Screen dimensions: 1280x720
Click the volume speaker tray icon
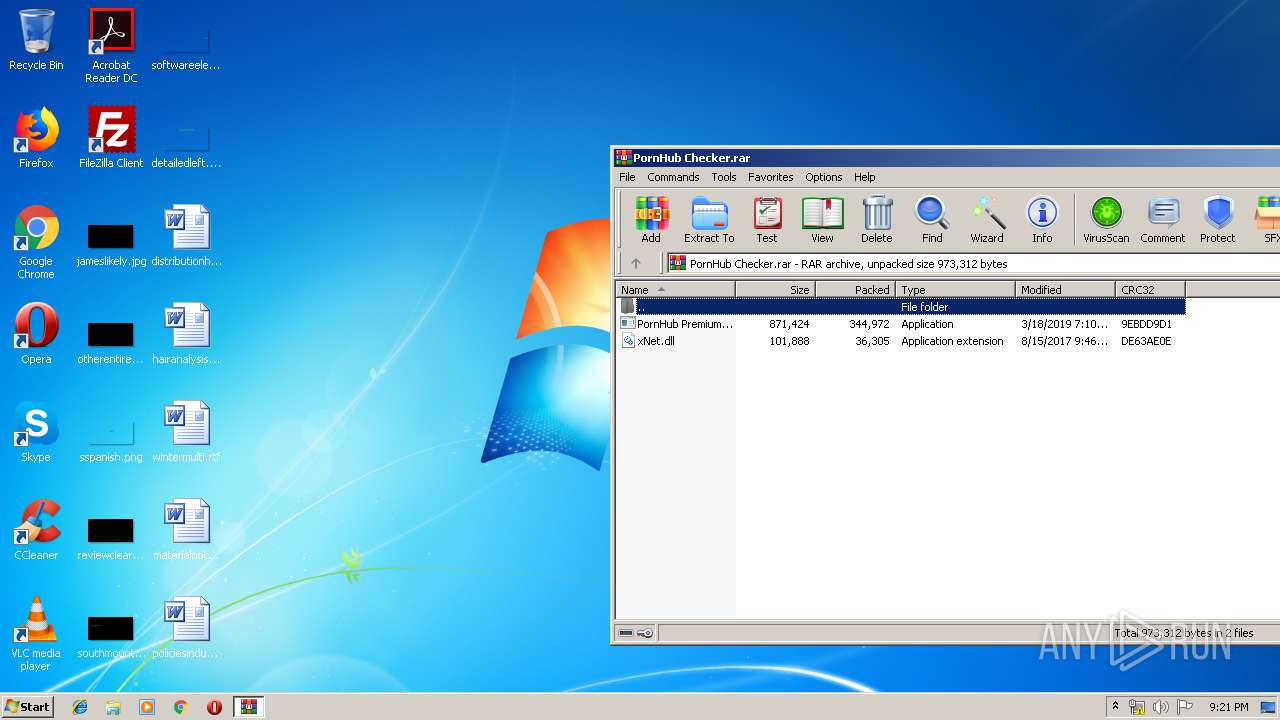(1160, 707)
